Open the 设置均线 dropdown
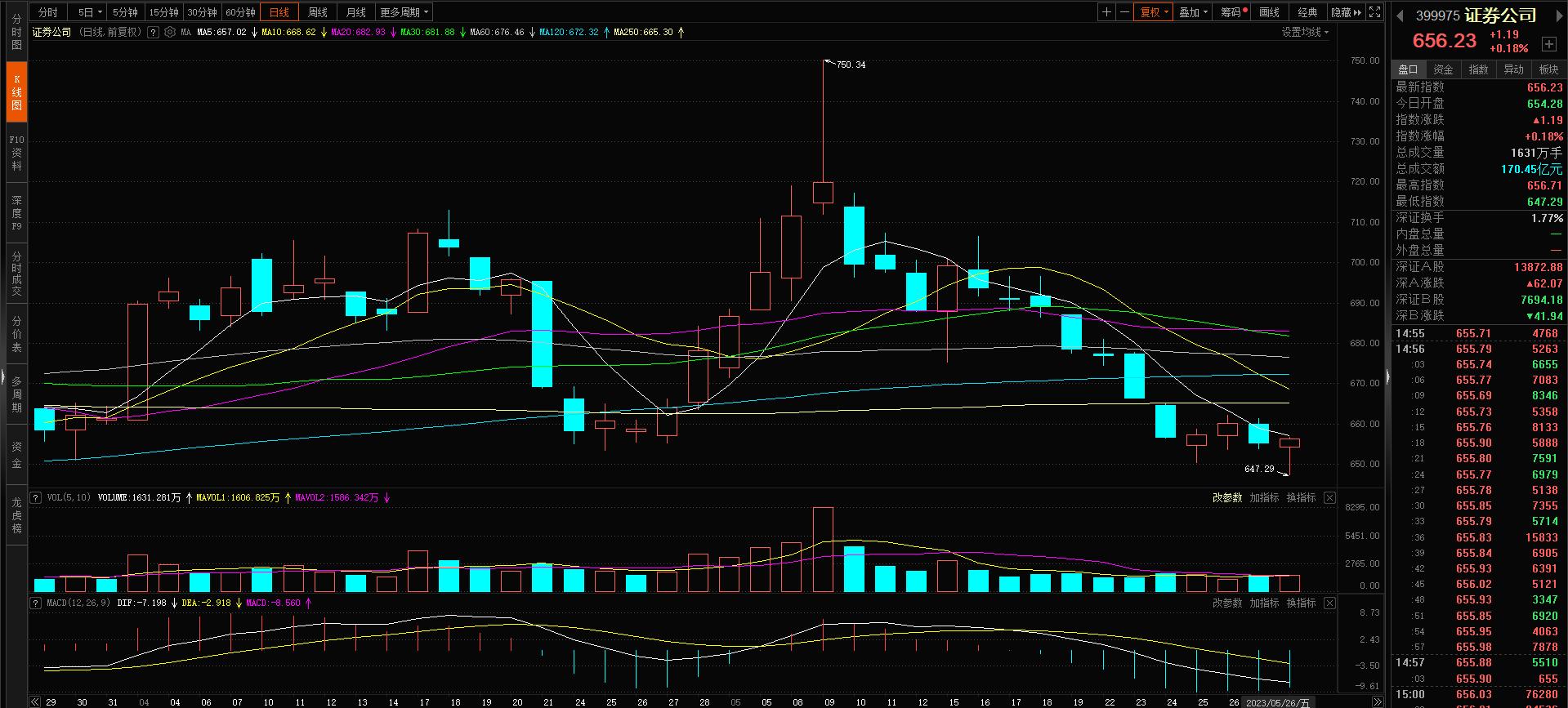Screen dimensions: 1568x708 (1304, 33)
